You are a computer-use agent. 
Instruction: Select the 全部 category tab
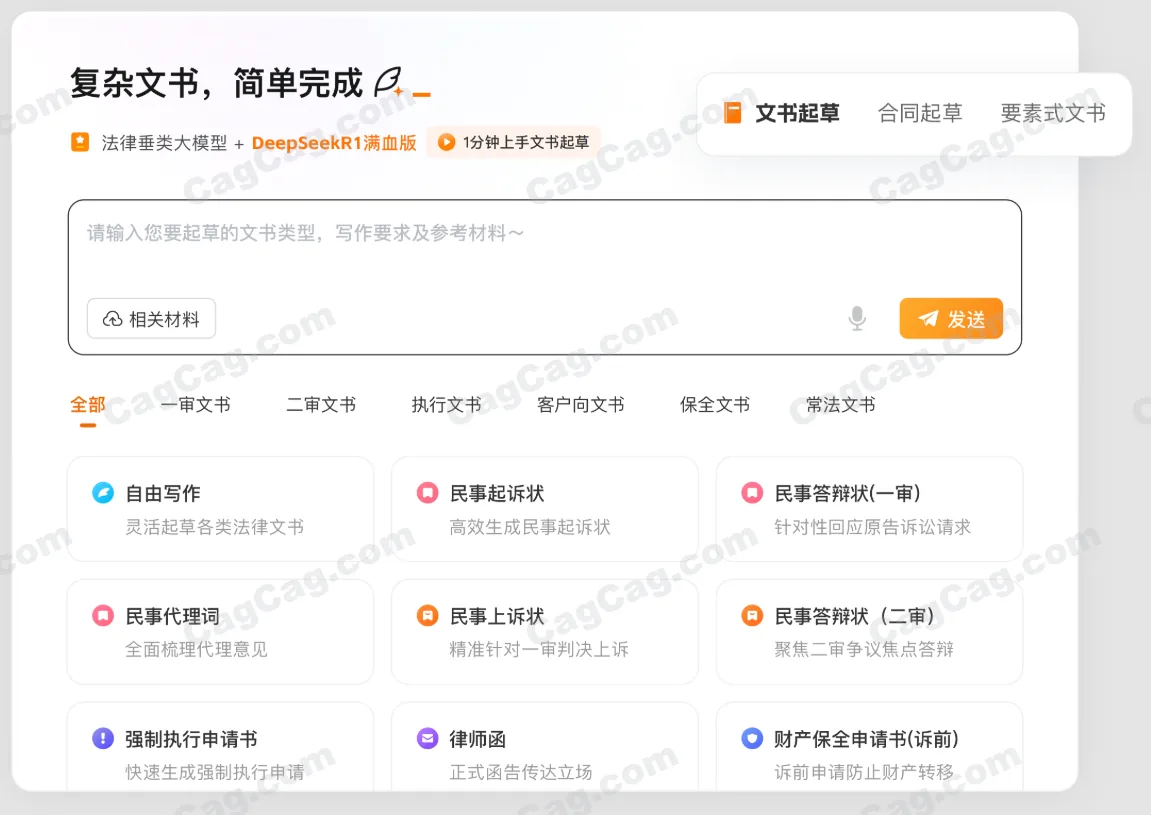87,405
